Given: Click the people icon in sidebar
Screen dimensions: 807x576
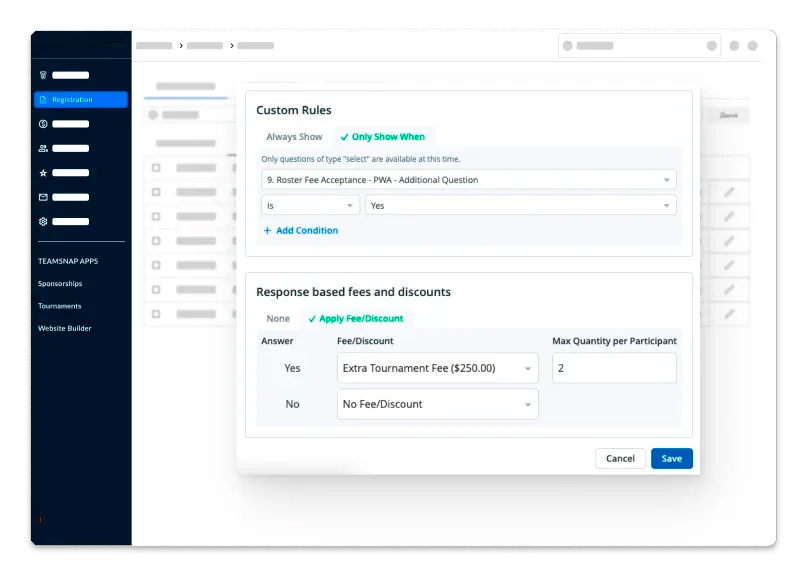Looking at the screenshot, I should coord(43,148).
